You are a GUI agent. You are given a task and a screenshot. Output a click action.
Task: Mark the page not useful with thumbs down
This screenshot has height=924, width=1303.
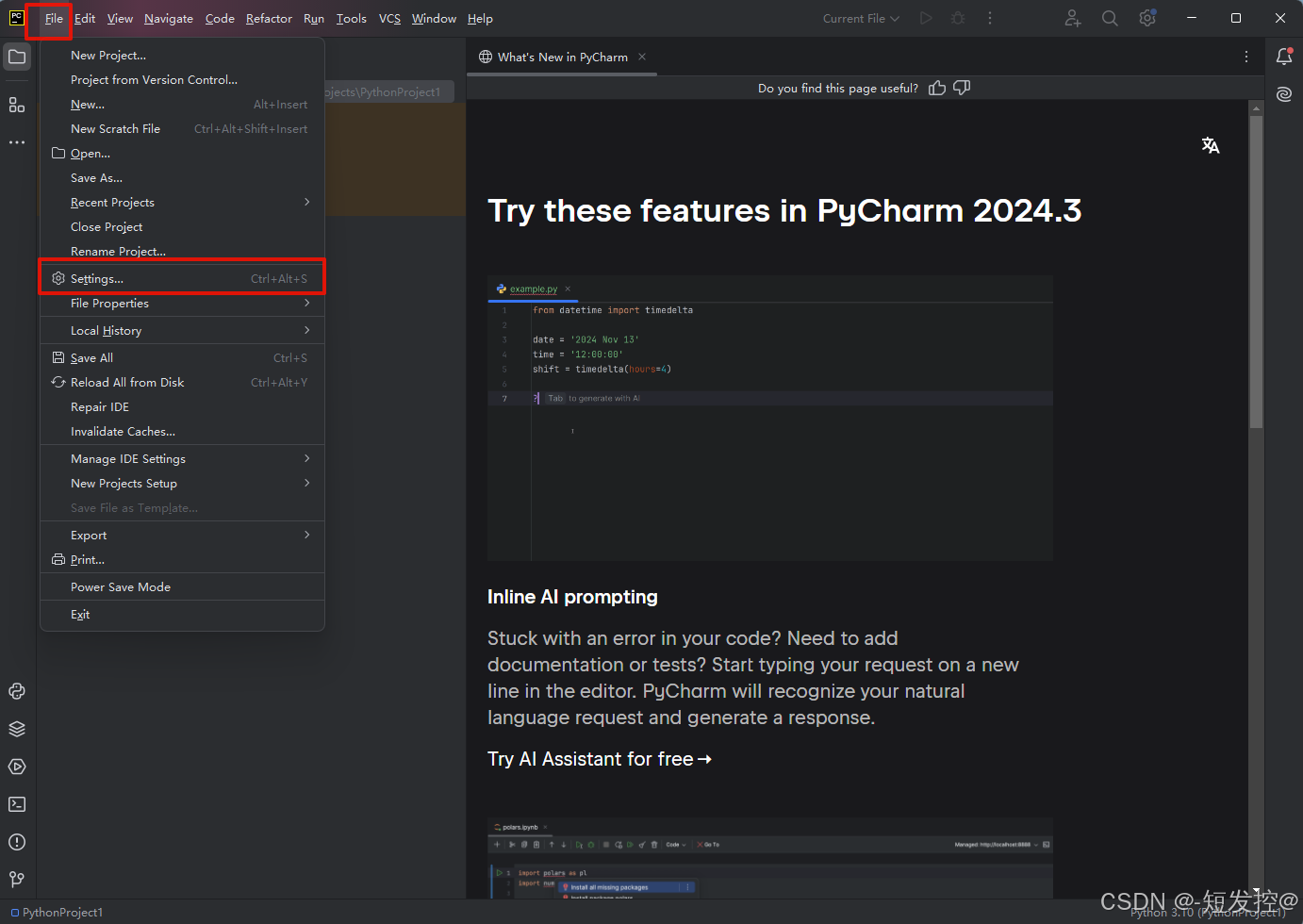click(962, 88)
